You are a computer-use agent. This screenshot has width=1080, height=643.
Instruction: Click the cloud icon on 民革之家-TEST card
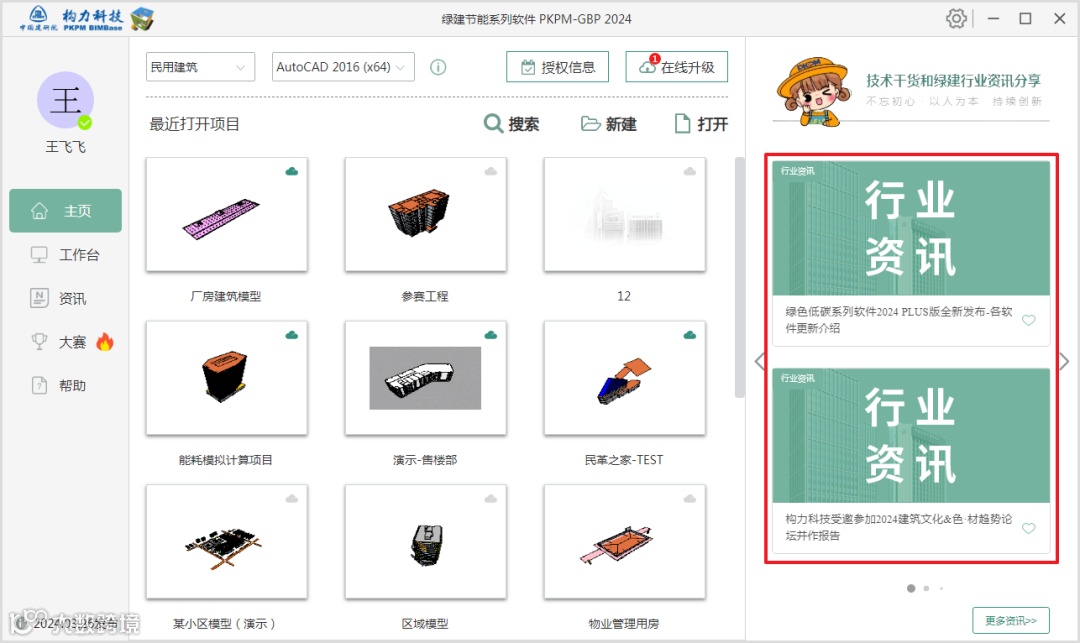tap(689, 335)
